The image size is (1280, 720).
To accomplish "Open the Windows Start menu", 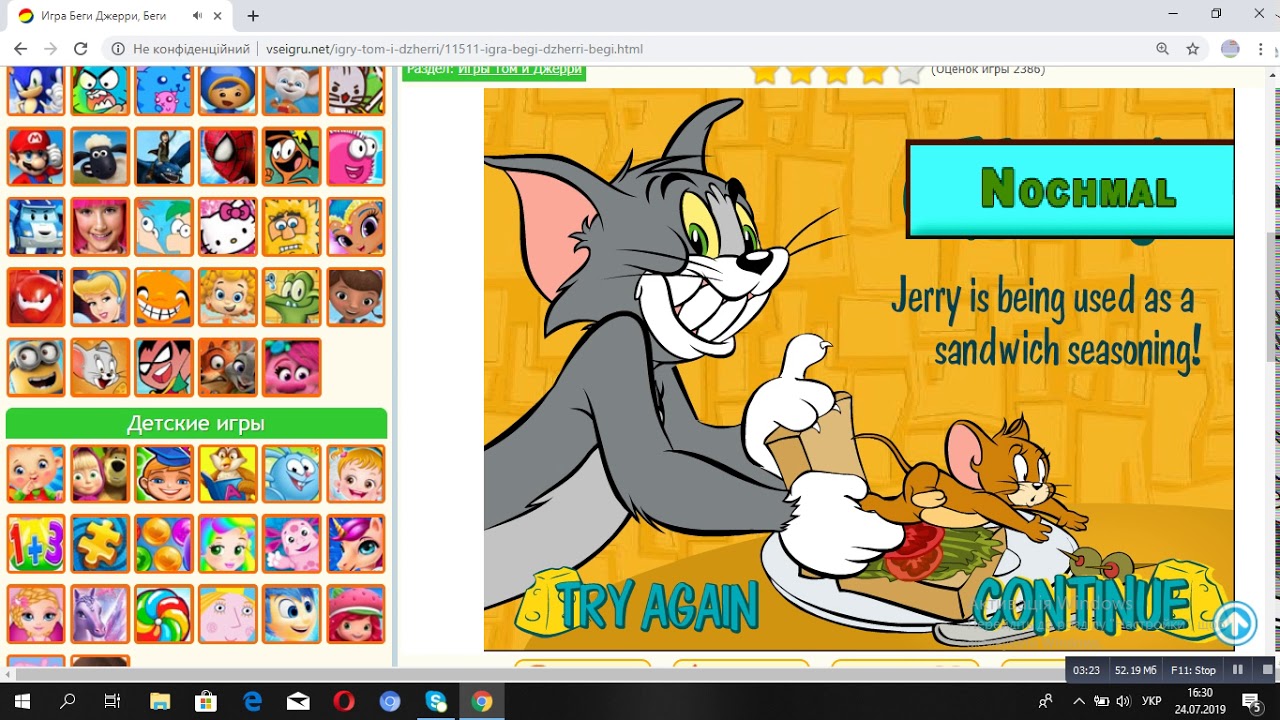I will 22,701.
